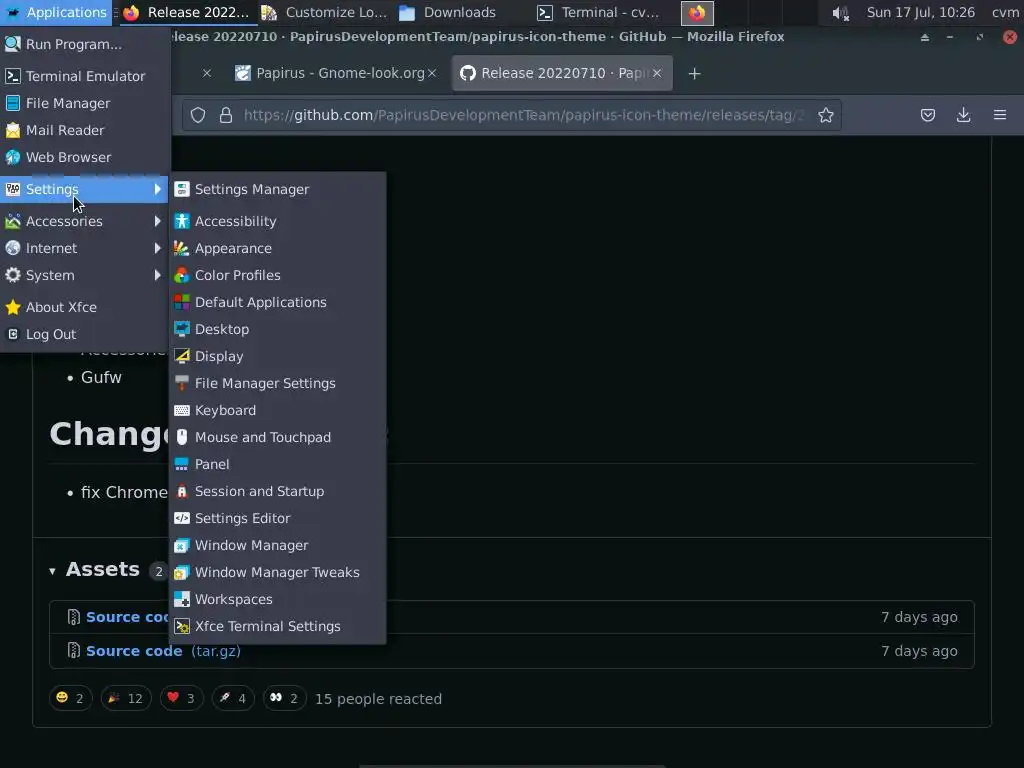Viewport: 1024px width, 768px height.
Task: Click the Save to Pocket icon
Action: tap(927, 116)
